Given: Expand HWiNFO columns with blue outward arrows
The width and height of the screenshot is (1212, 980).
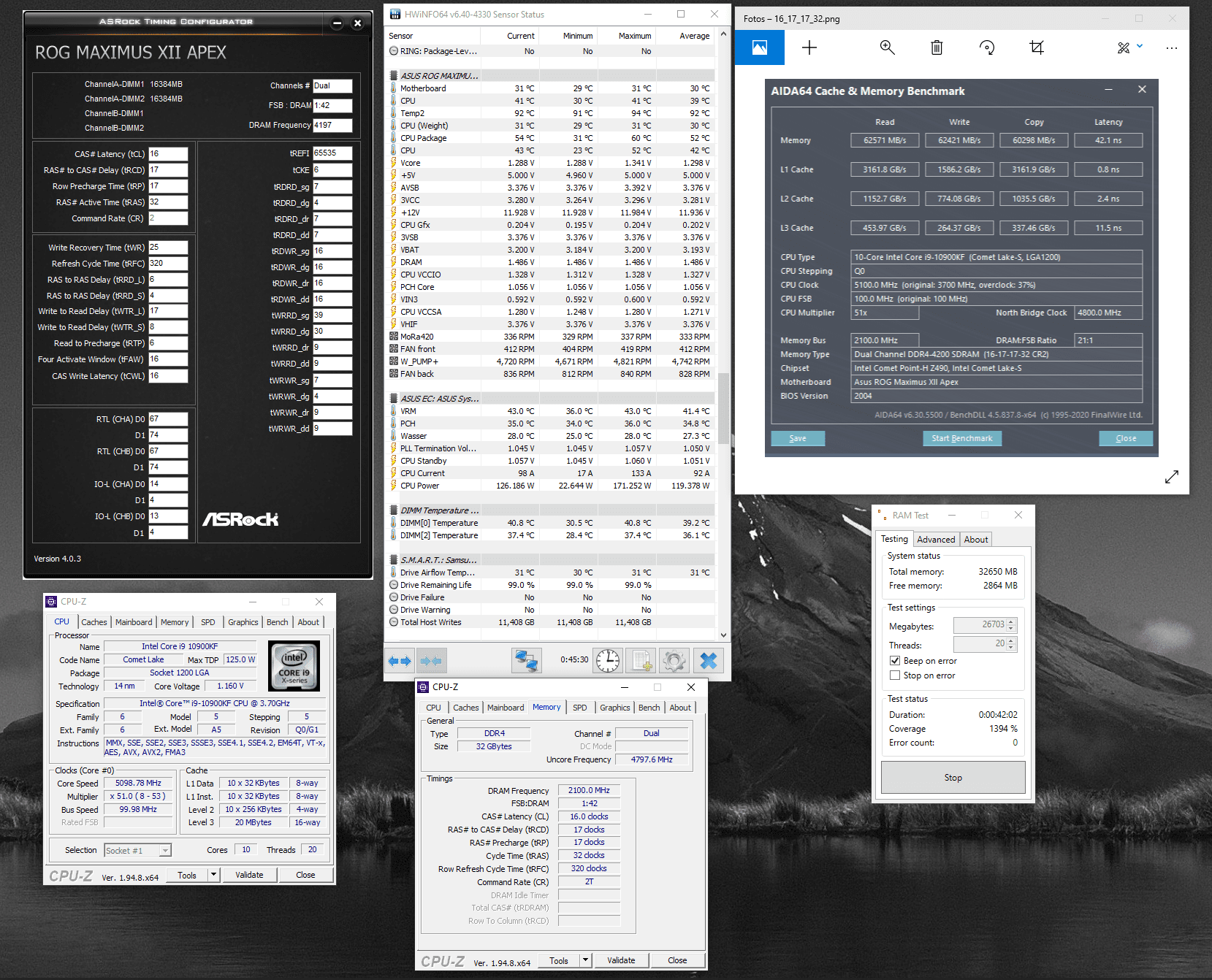Looking at the screenshot, I should point(400,661).
